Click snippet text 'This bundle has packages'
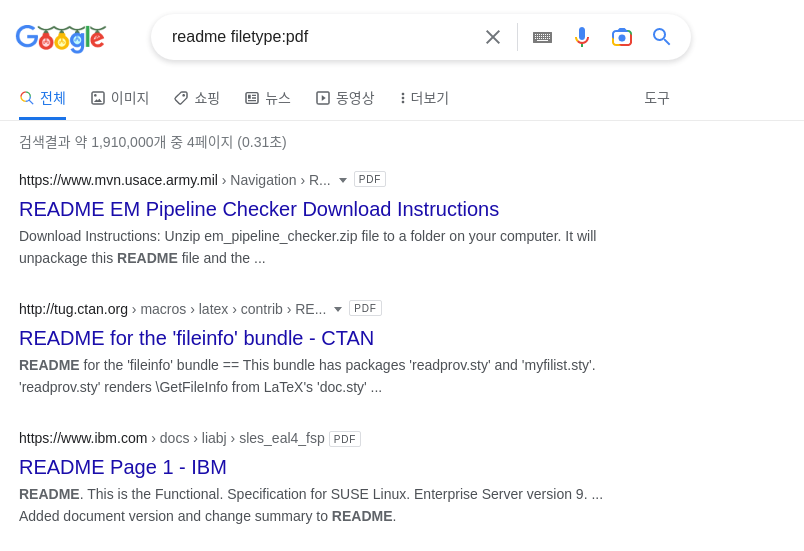 324,365
